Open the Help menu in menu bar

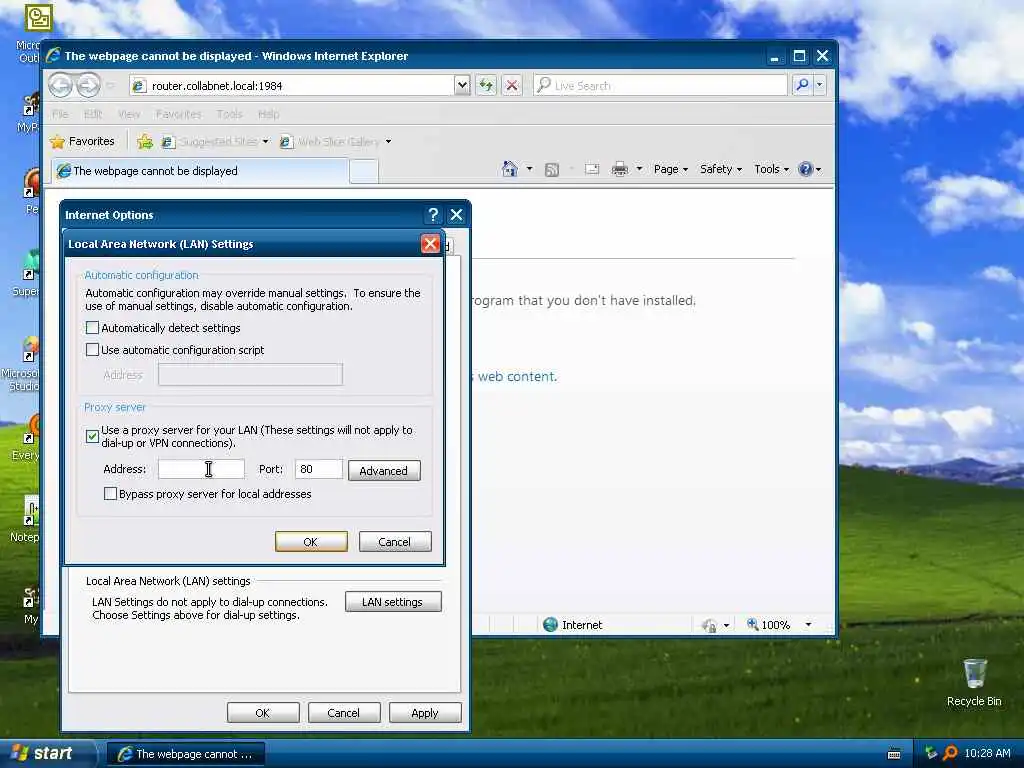(268, 114)
